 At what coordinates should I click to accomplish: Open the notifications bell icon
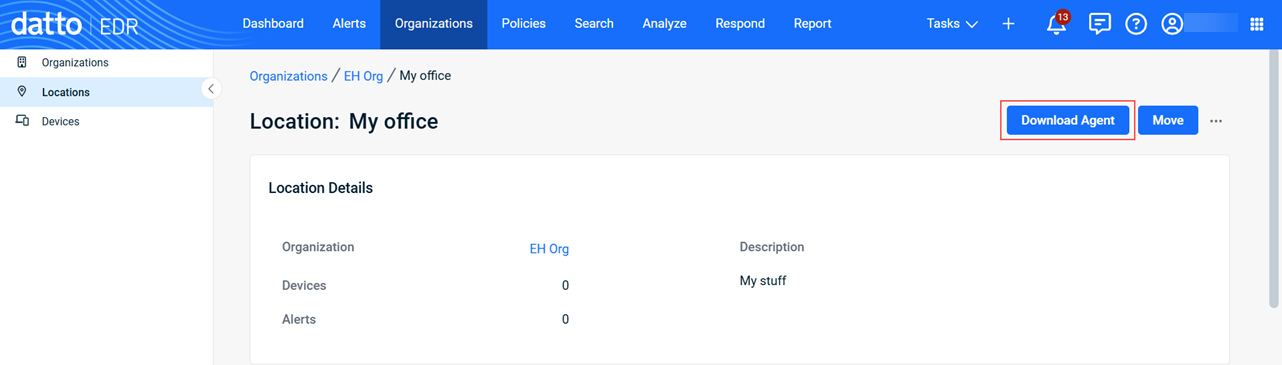coord(1056,24)
